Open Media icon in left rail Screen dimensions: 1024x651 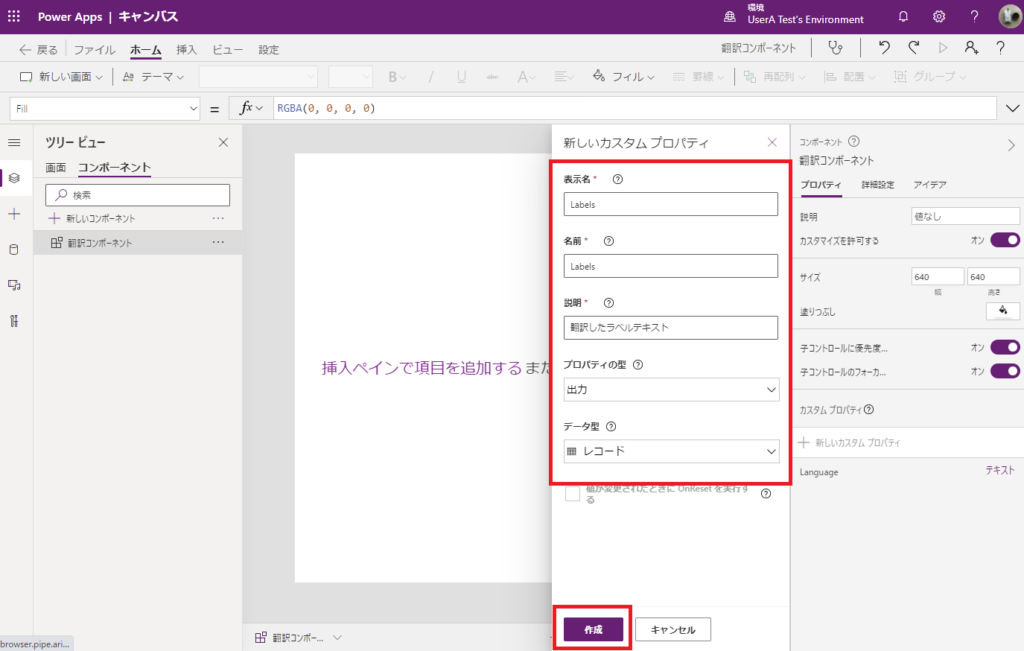[x=14, y=285]
